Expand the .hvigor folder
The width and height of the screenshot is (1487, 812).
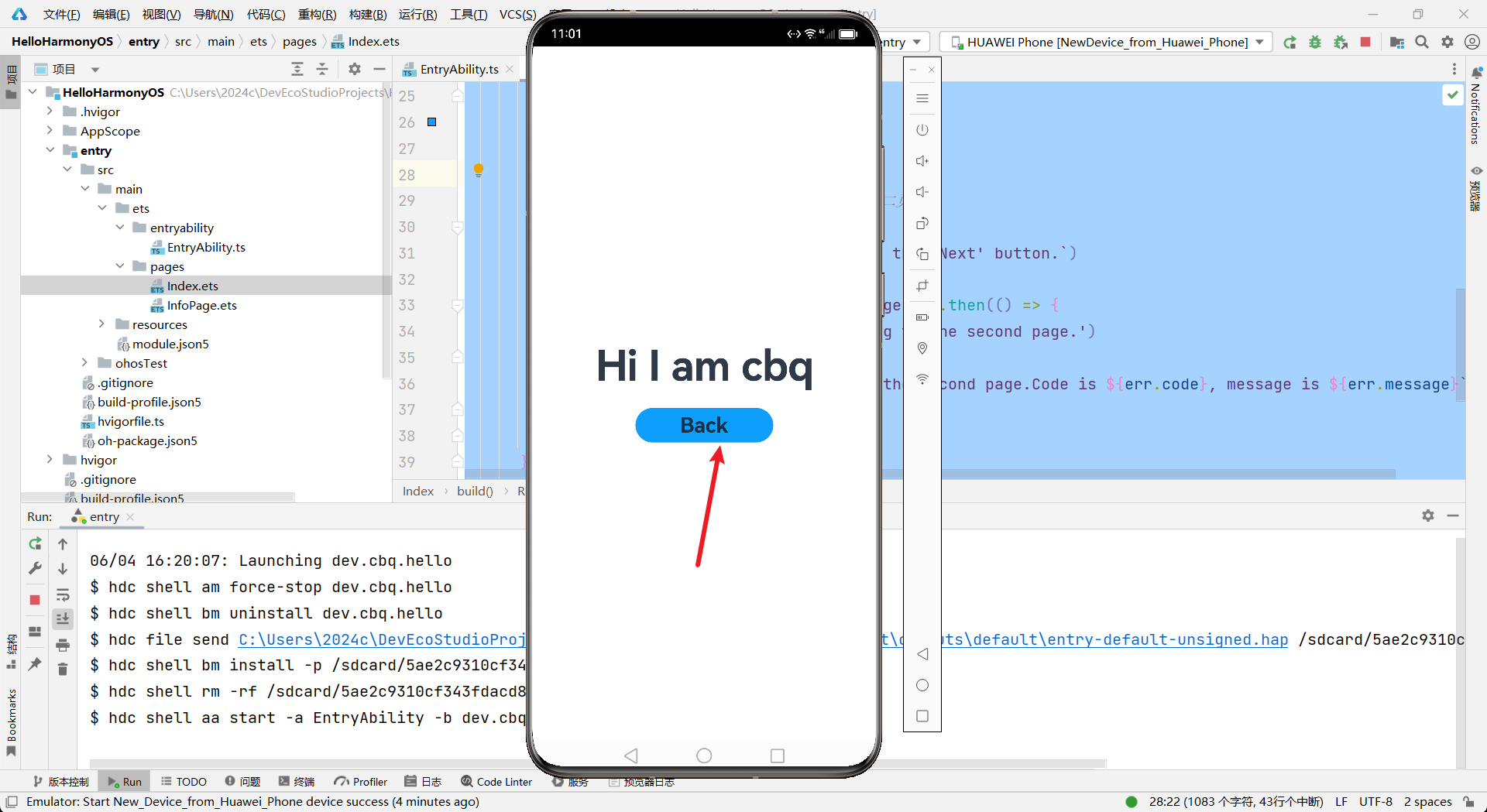50,111
